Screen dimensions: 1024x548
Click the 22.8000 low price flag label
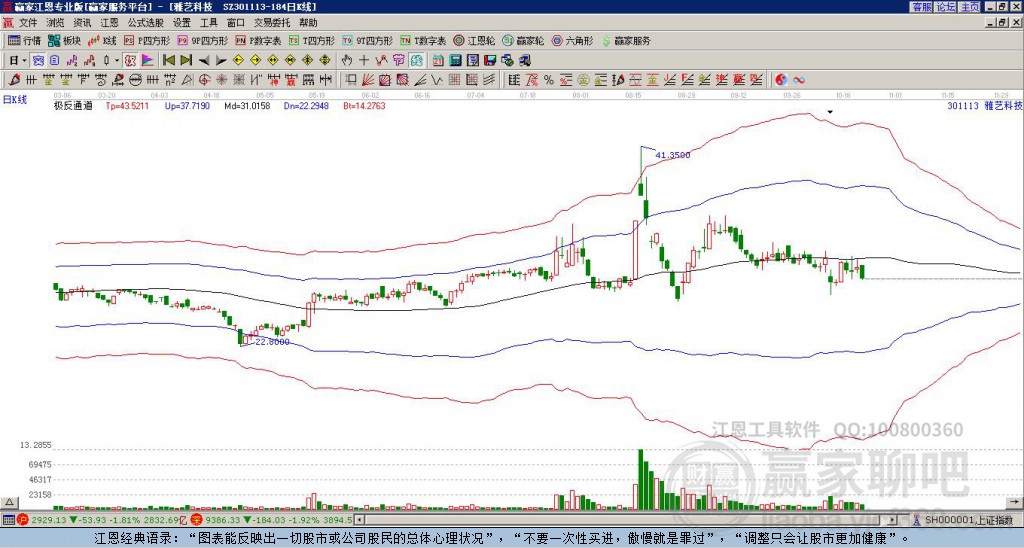272,342
